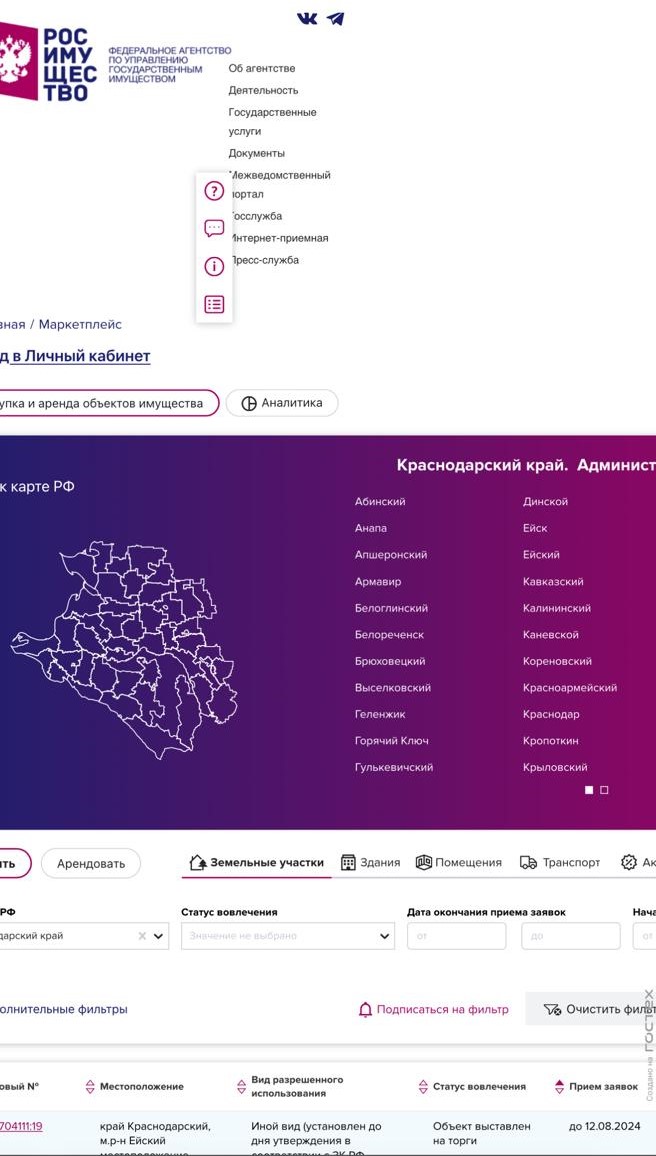Image resolution: width=656 pixels, height=1156 pixels.
Task: Click the Здания building icon
Action: click(x=348, y=862)
